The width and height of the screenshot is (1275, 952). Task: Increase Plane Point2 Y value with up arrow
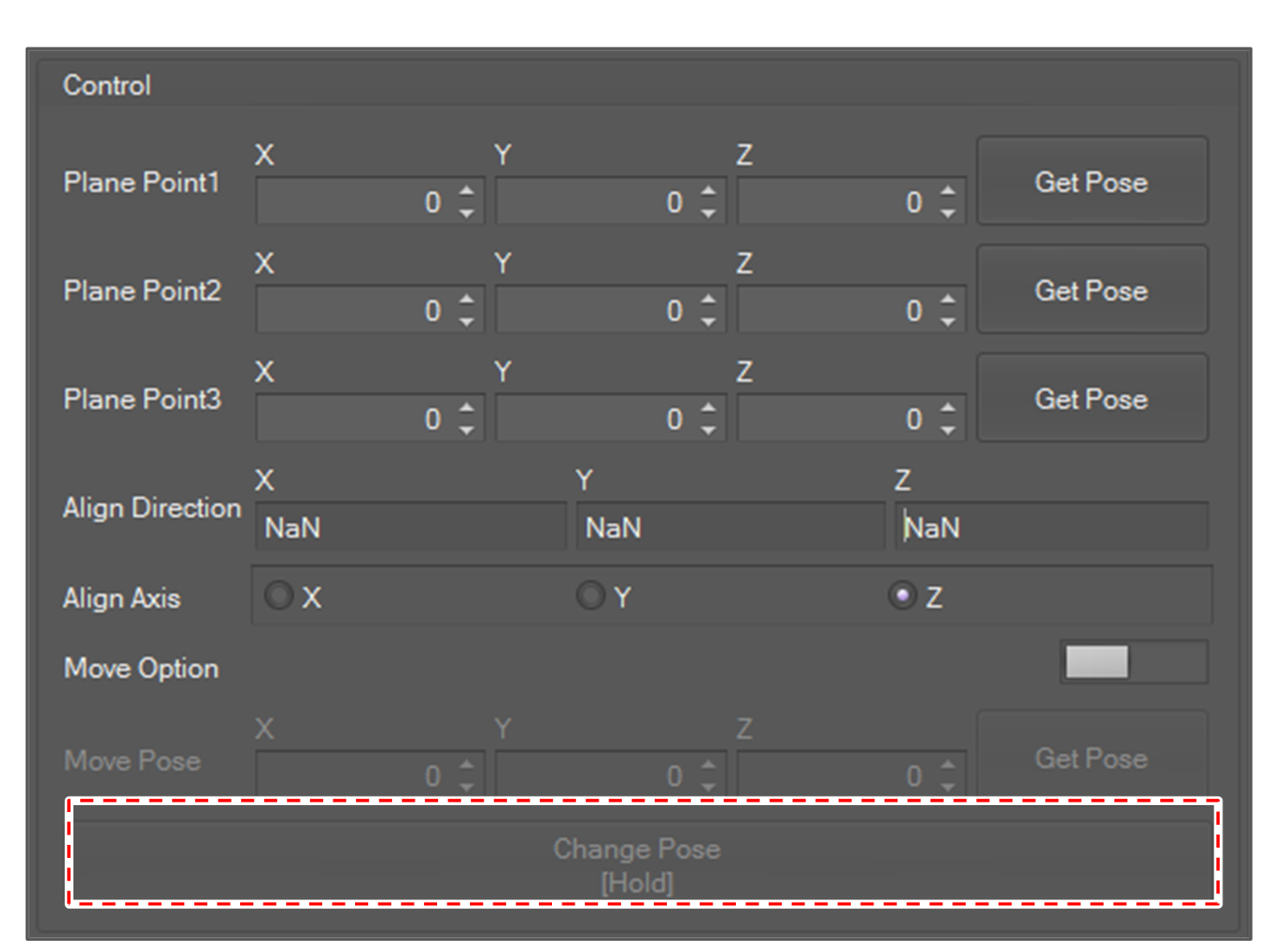tap(708, 299)
